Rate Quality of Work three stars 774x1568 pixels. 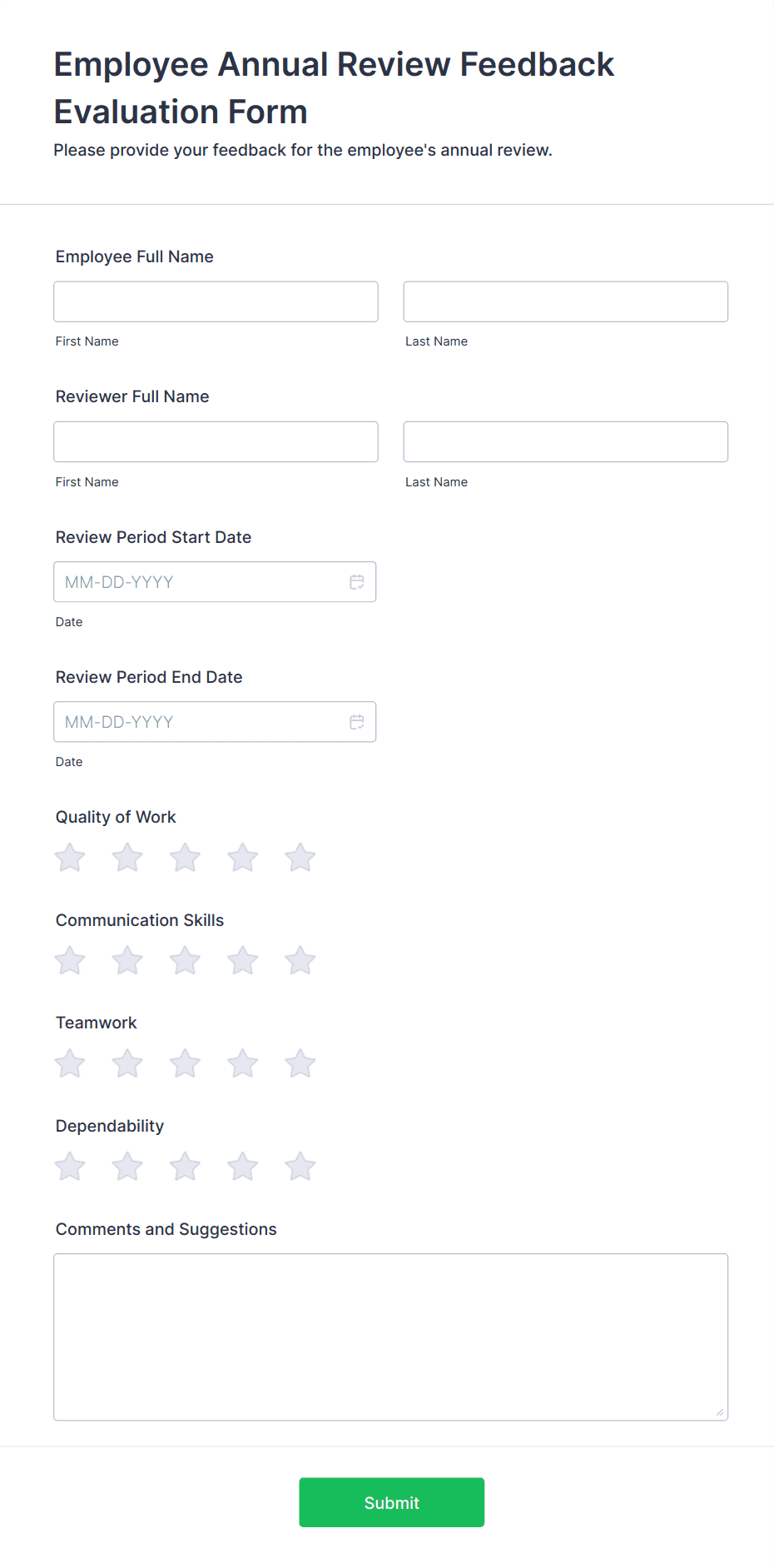click(185, 857)
